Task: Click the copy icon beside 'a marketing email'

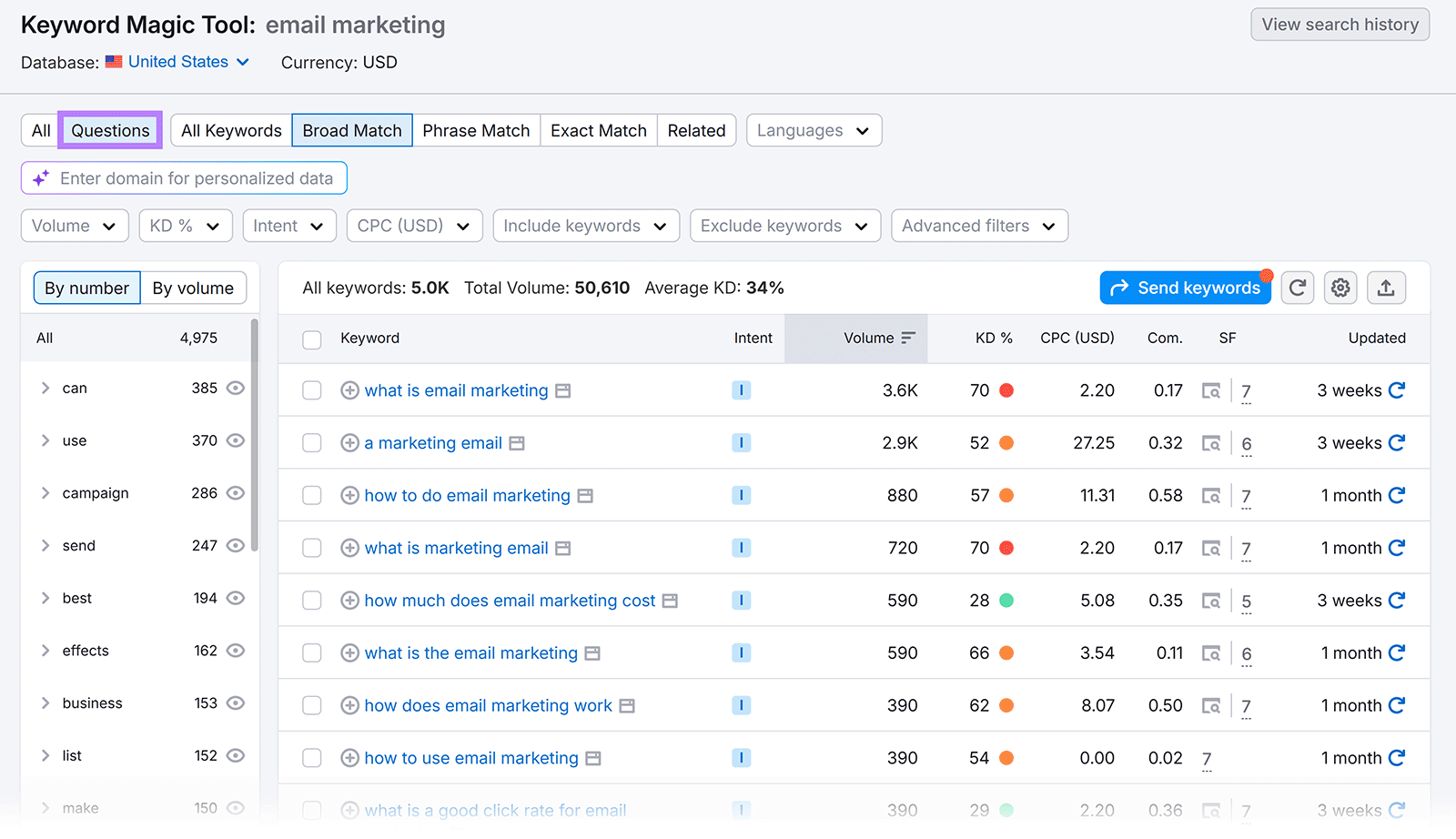Action: point(516,443)
